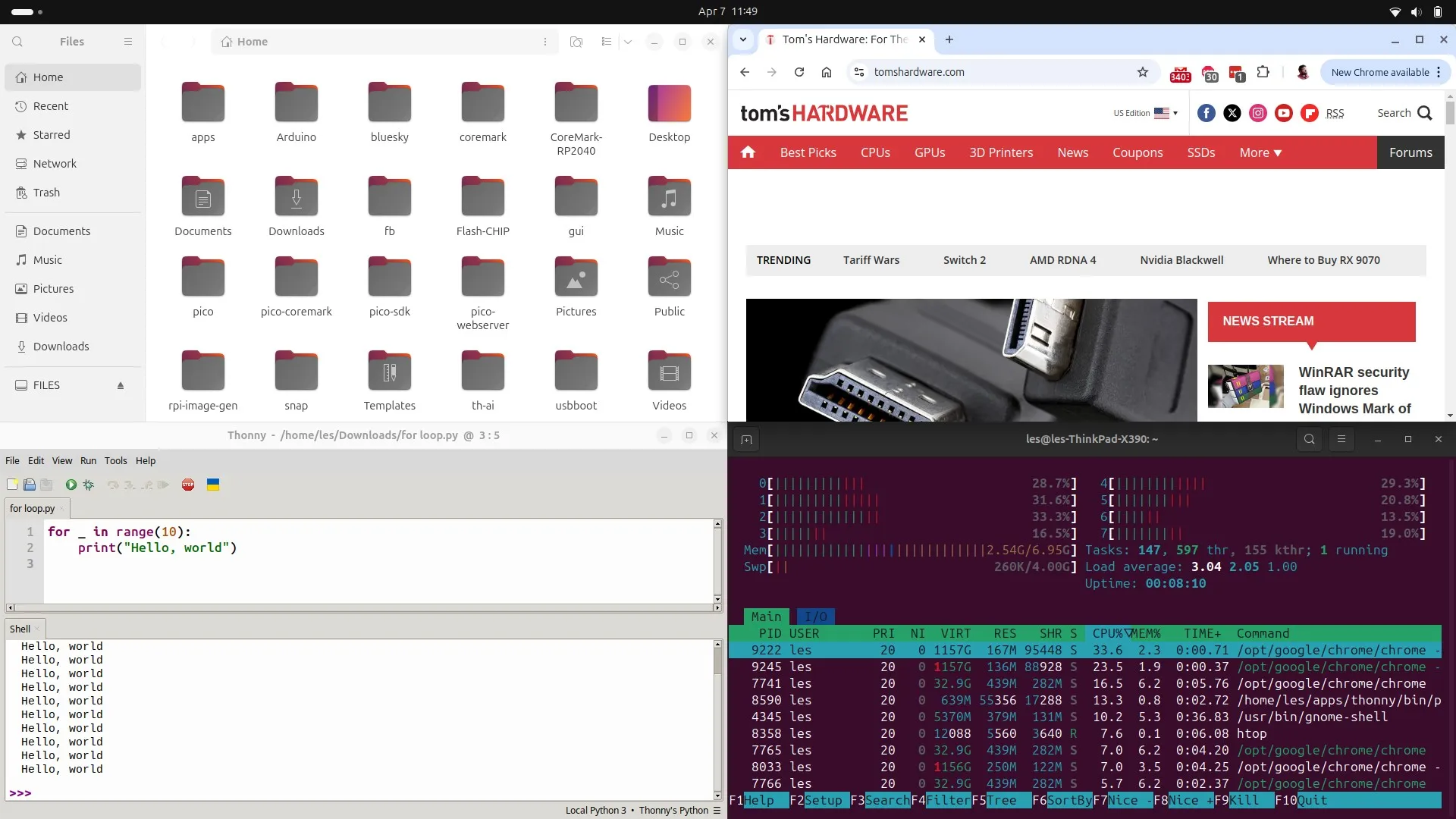The width and height of the screenshot is (1456, 819).
Task: Click the HDMI cable article image
Action: pos(971,360)
